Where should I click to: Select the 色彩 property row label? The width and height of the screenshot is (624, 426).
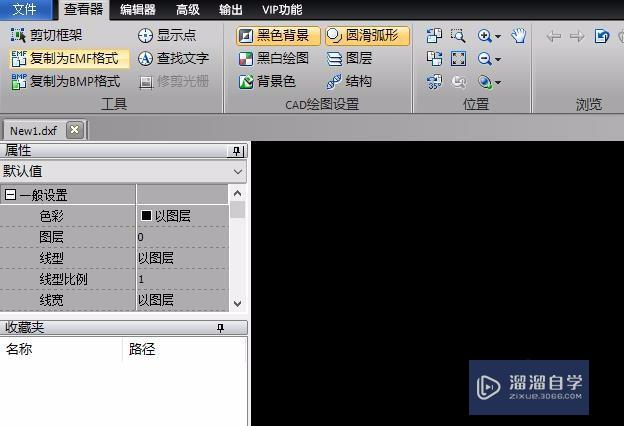click(x=51, y=216)
